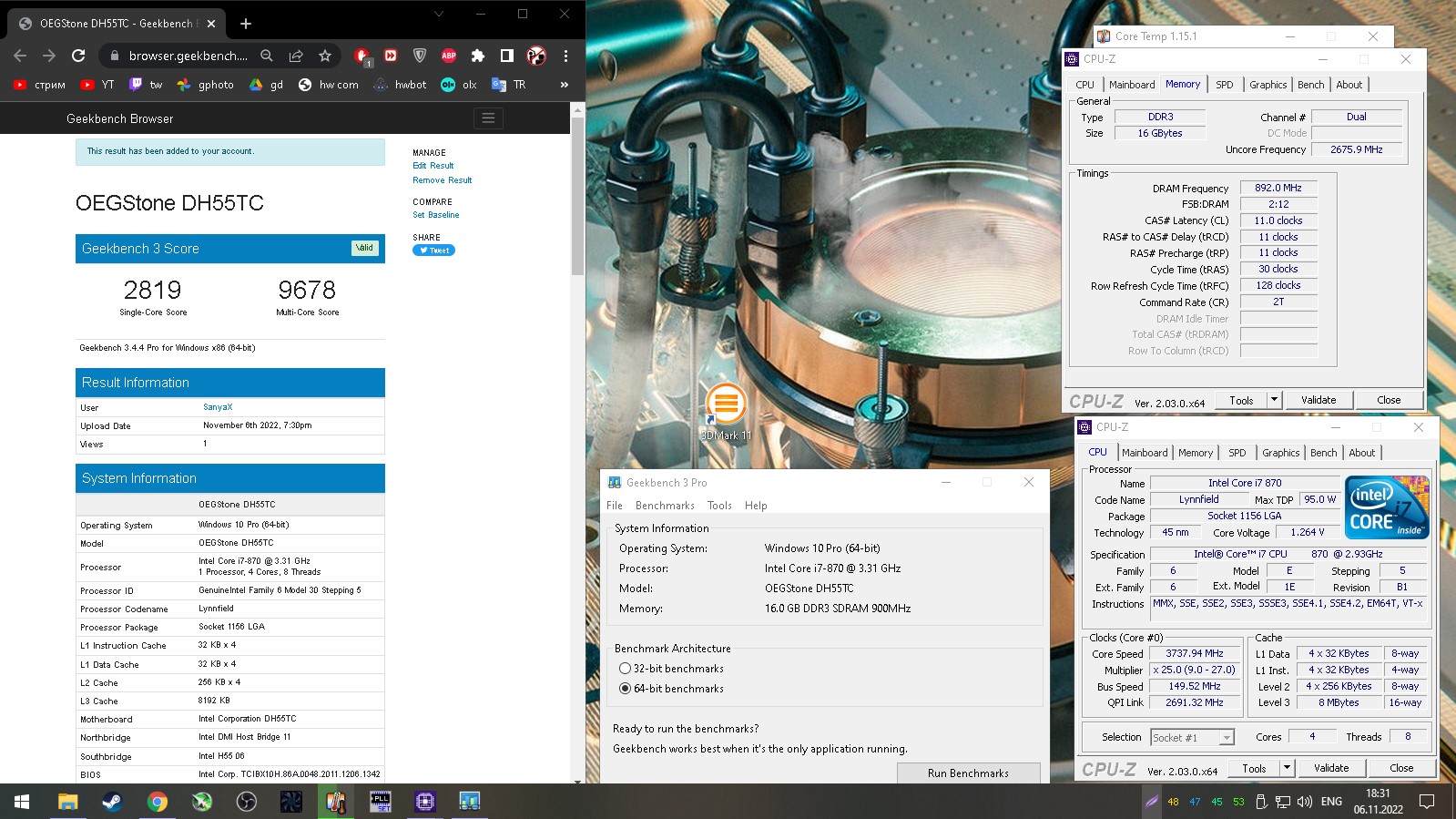Toggle Chrome side panel icon

(x=506, y=56)
